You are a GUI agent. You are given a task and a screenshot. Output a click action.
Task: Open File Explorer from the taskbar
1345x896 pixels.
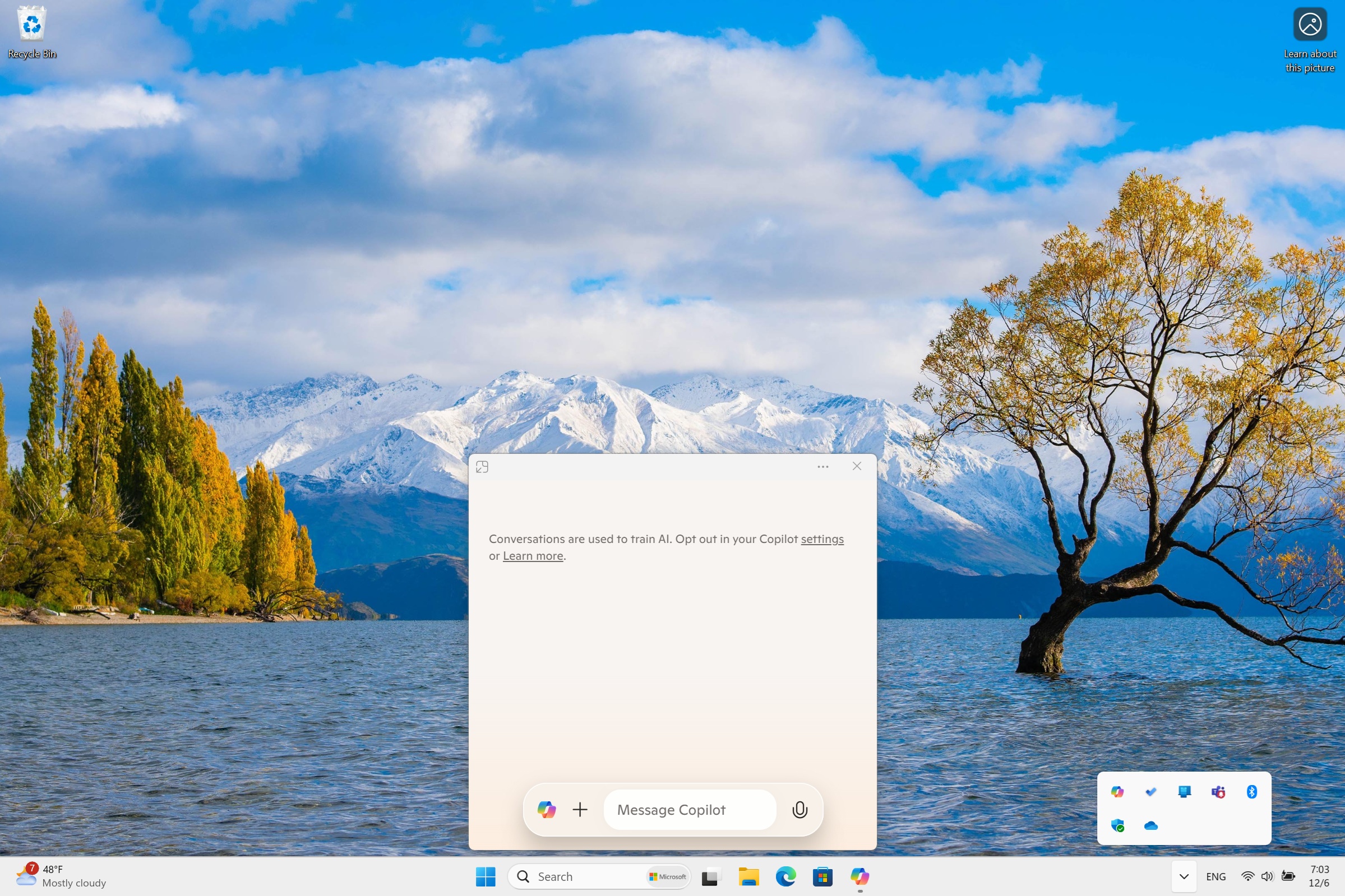coord(748,876)
